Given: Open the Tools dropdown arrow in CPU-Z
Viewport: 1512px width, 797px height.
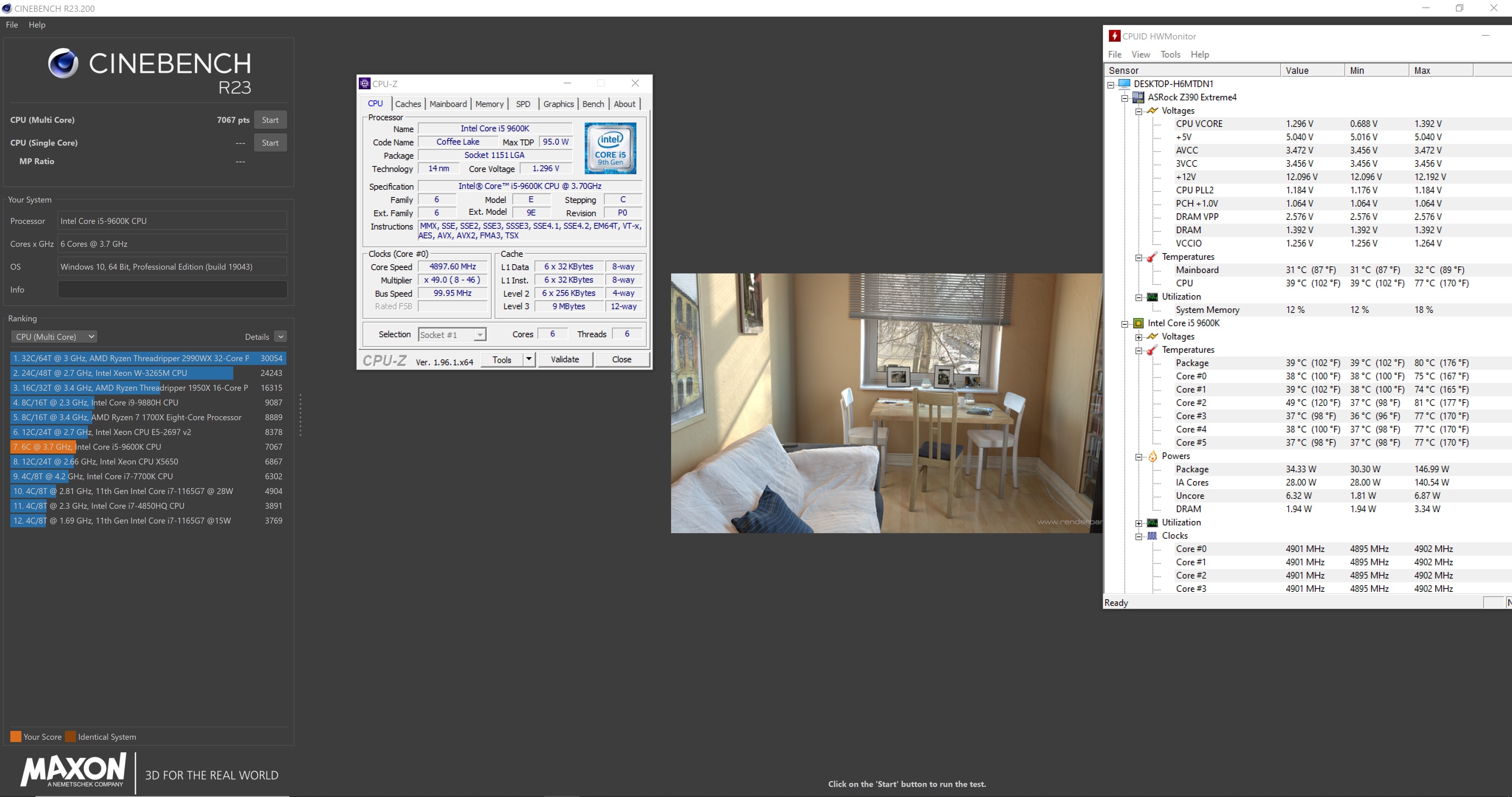Looking at the screenshot, I should click(529, 359).
